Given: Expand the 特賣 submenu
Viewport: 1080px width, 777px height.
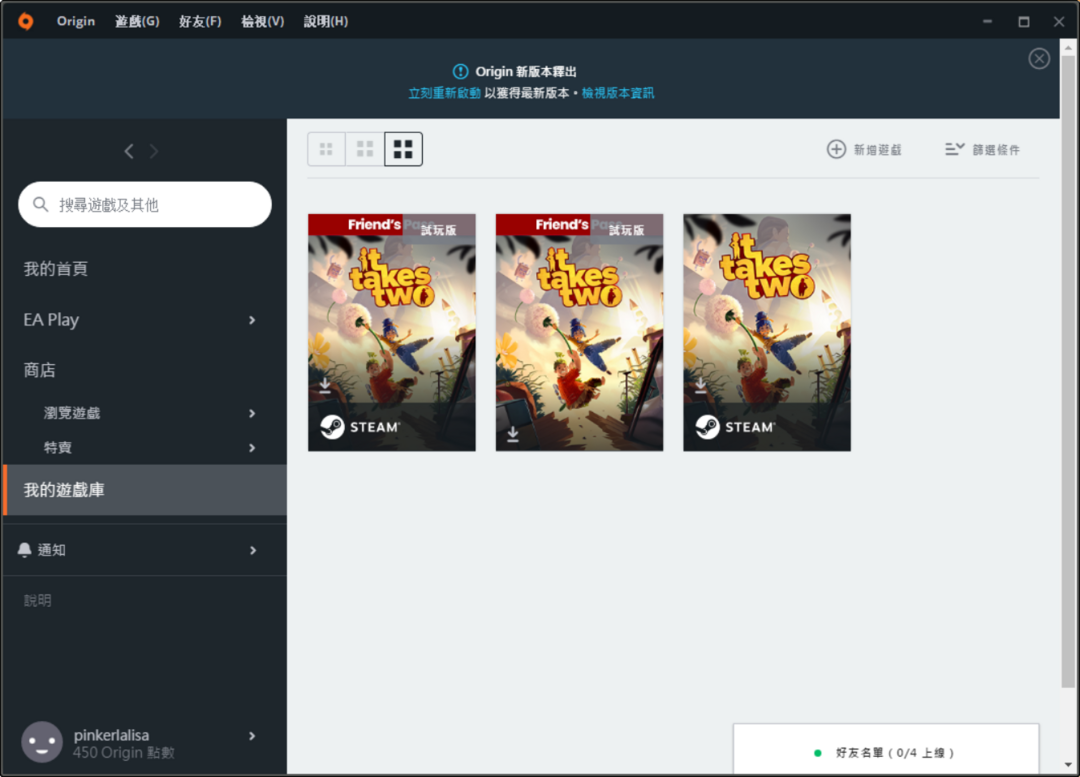Looking at the screenshot, I should (x=252, y=448).
